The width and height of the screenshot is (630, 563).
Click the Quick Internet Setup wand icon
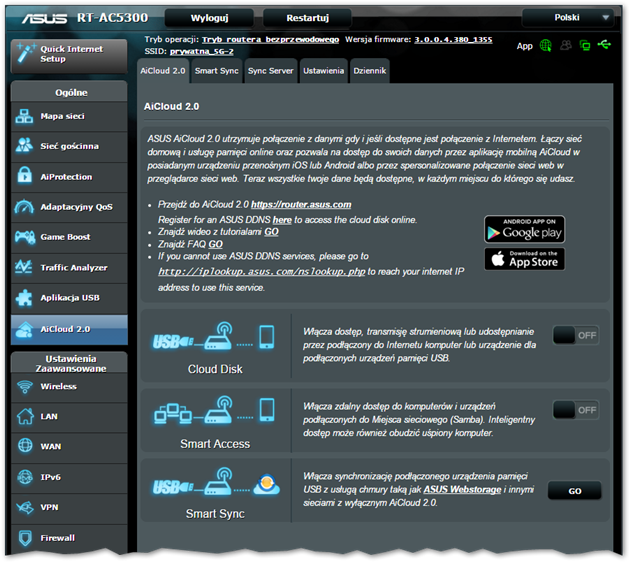click(25, 53)
